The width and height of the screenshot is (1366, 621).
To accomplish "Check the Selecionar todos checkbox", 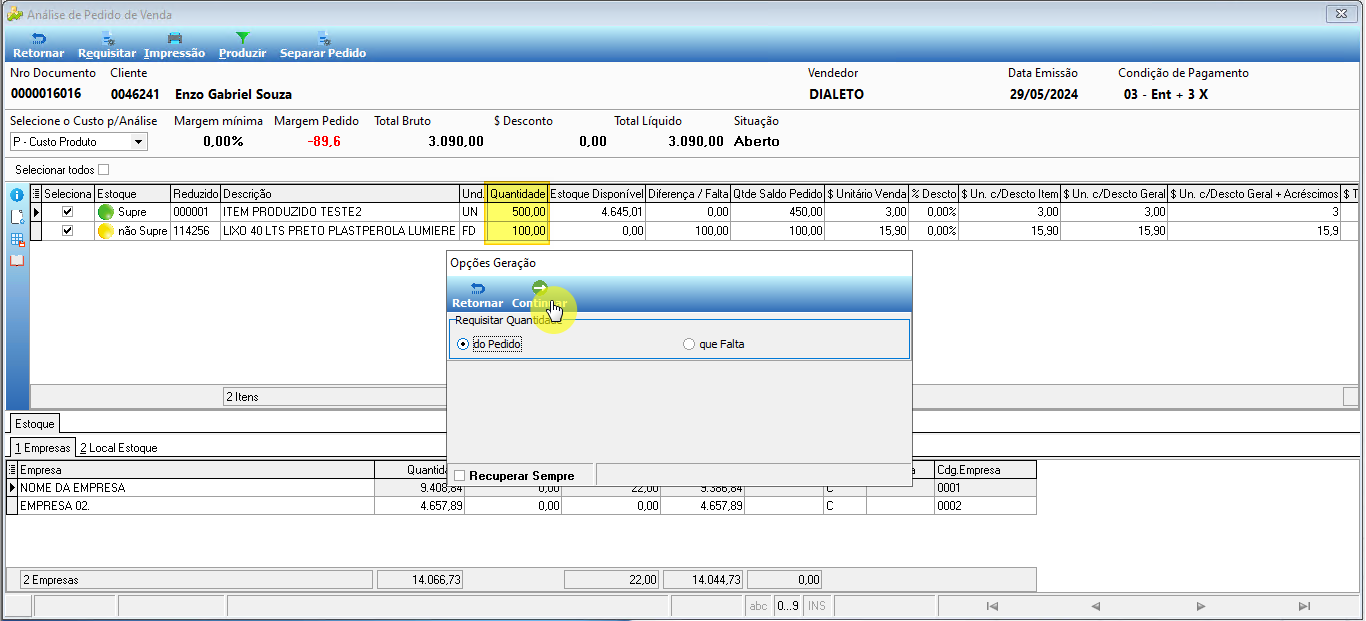I will click(x=103, y=170).
